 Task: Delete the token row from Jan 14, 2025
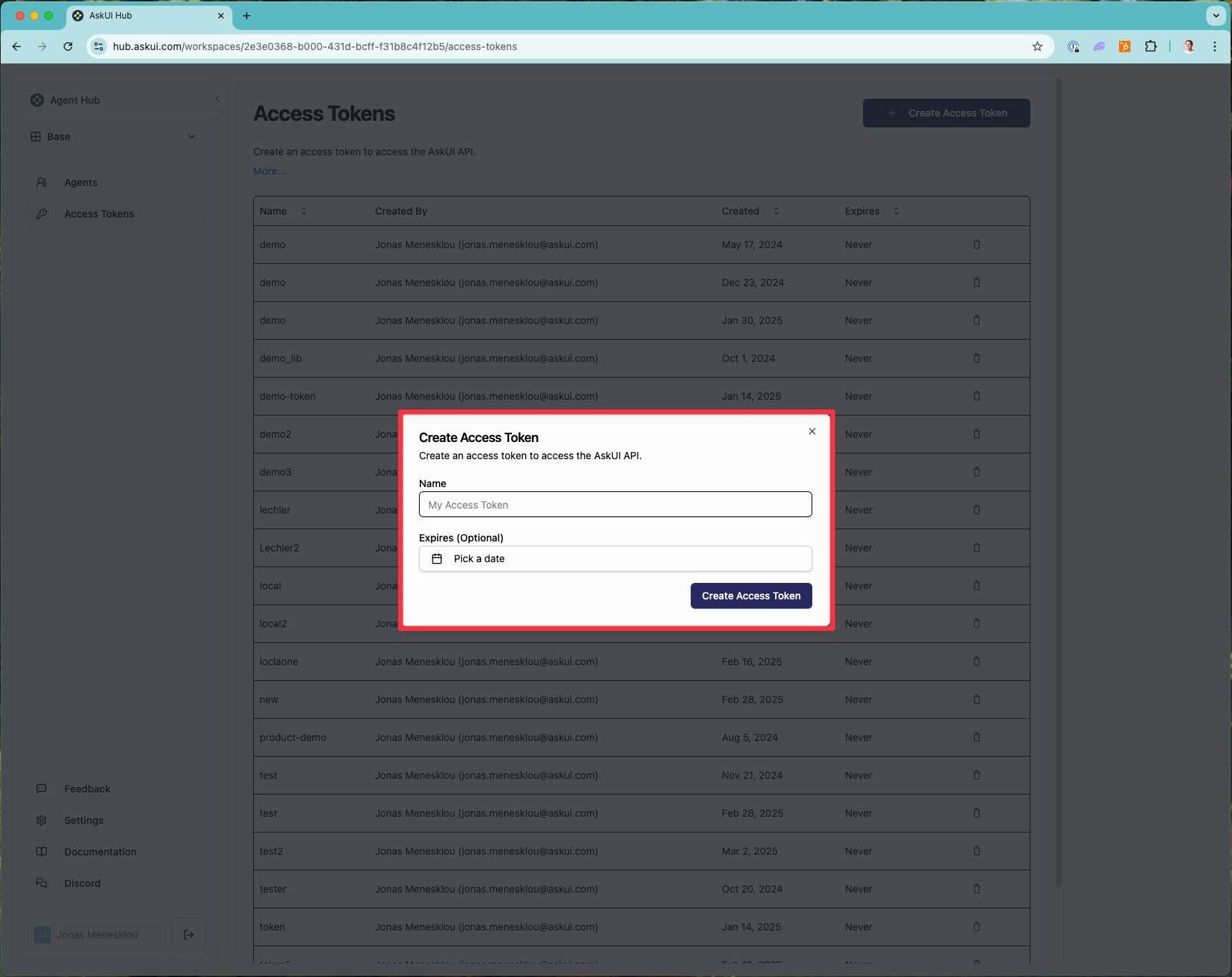tap(976, 927)
